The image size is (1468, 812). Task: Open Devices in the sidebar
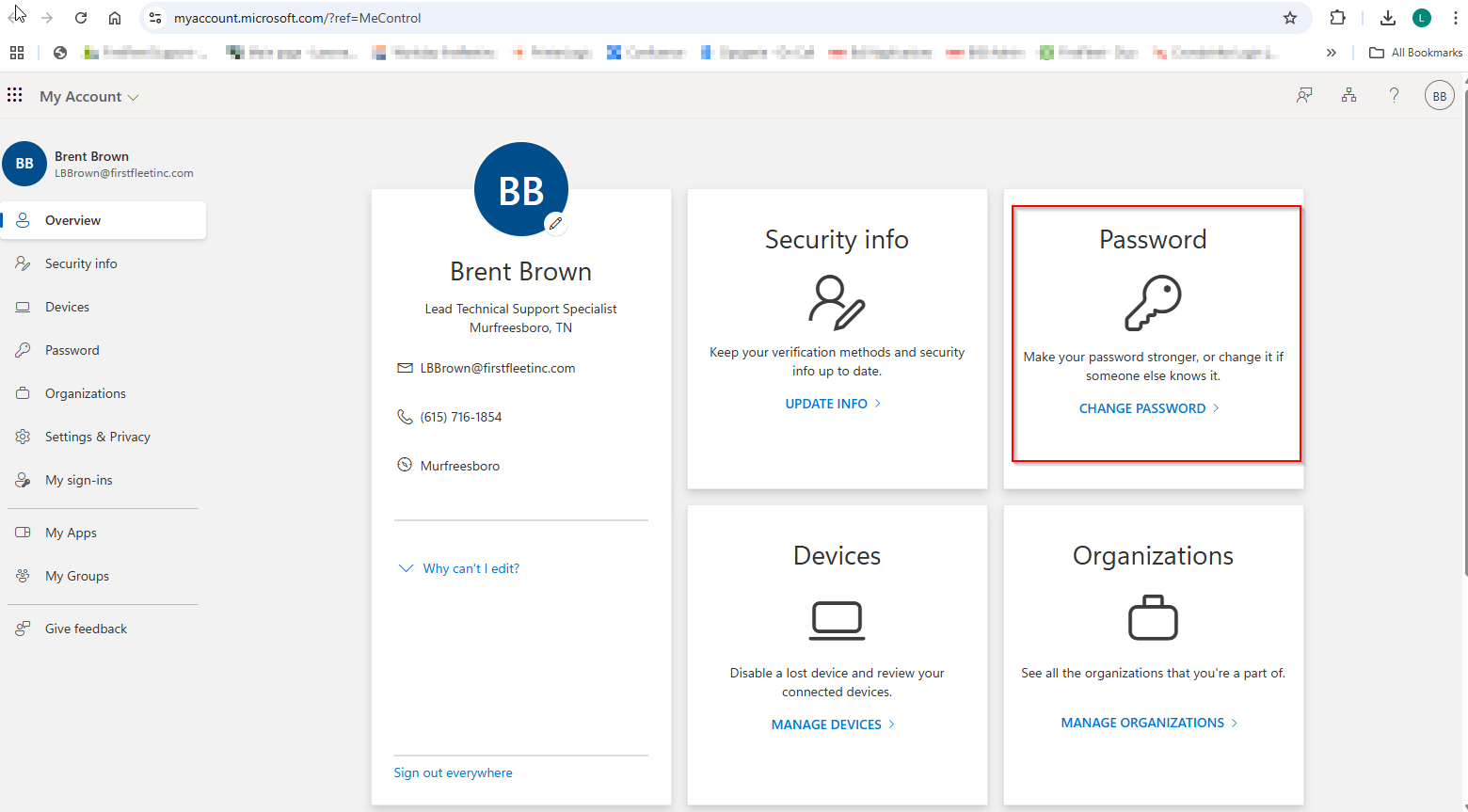[104, 307]
